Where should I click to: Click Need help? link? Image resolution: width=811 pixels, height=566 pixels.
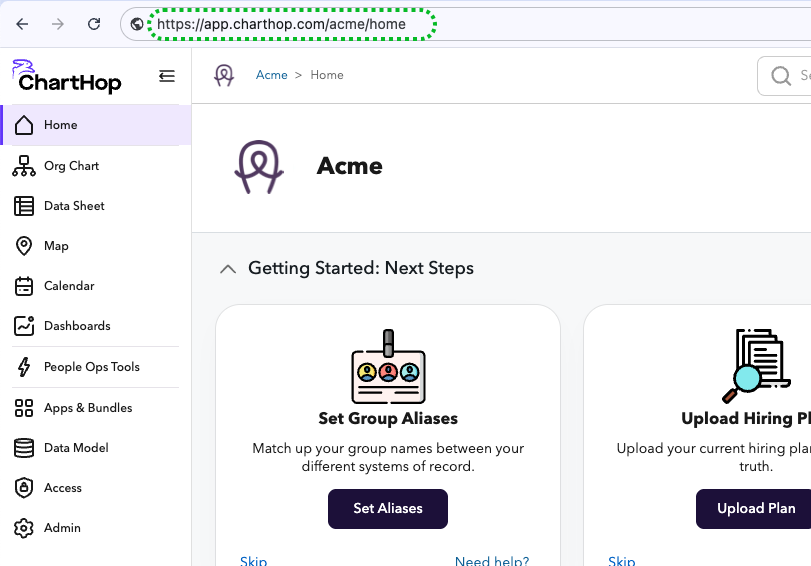[492, 561]
